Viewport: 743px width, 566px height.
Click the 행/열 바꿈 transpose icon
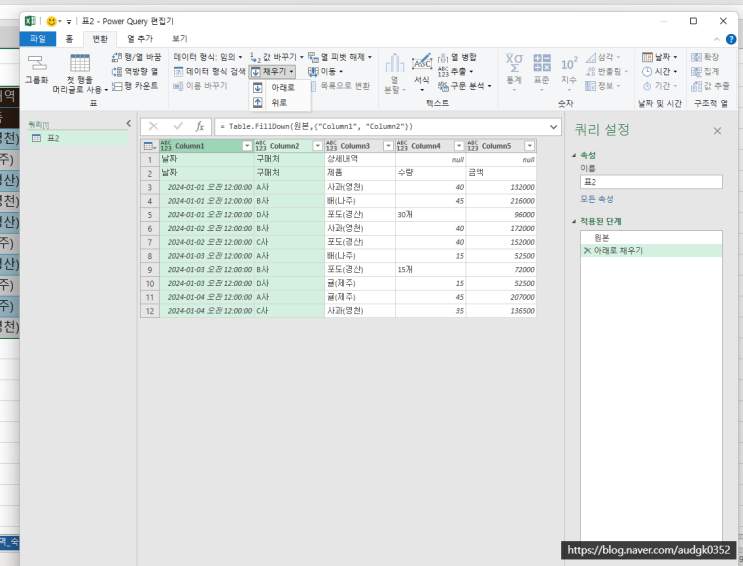117,57
